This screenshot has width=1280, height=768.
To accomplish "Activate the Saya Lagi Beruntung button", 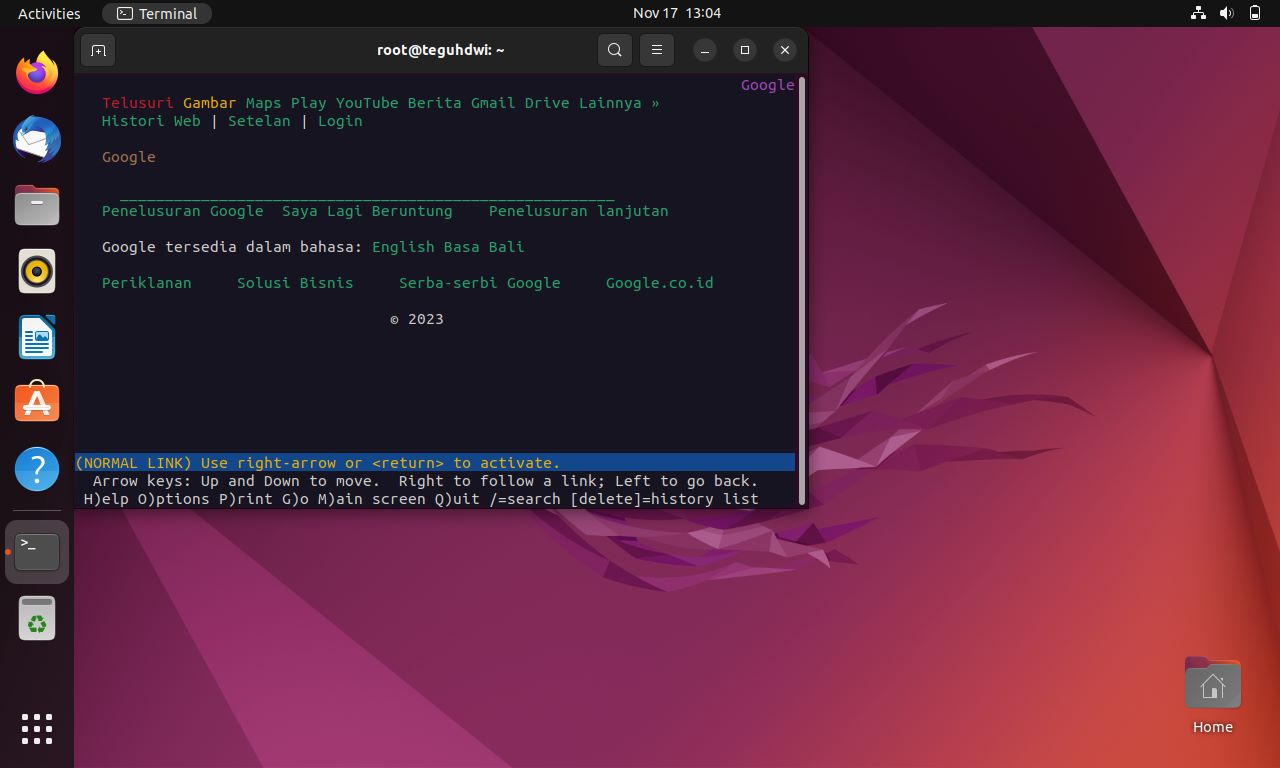I will [367, 211].
